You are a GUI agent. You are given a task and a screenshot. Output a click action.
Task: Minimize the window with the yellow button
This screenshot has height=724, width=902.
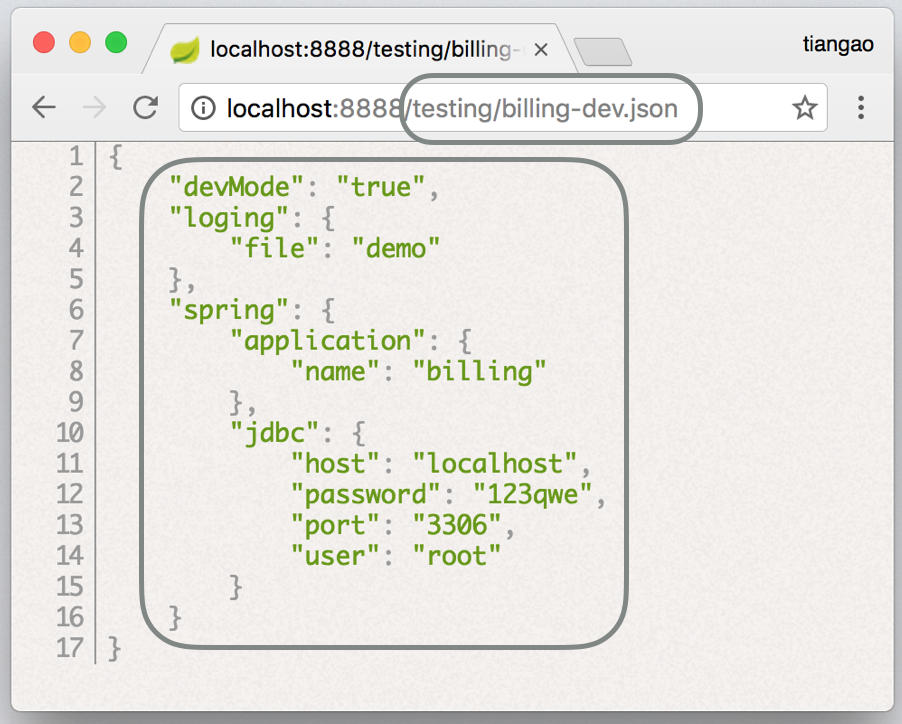(78, 43)
